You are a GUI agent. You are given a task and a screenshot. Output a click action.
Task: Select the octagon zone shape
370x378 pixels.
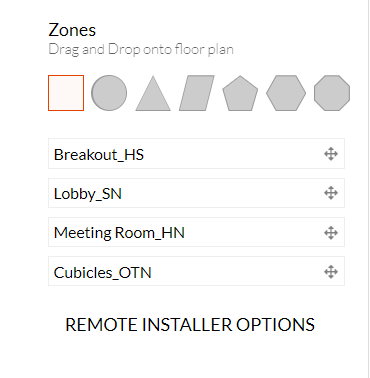332,93
